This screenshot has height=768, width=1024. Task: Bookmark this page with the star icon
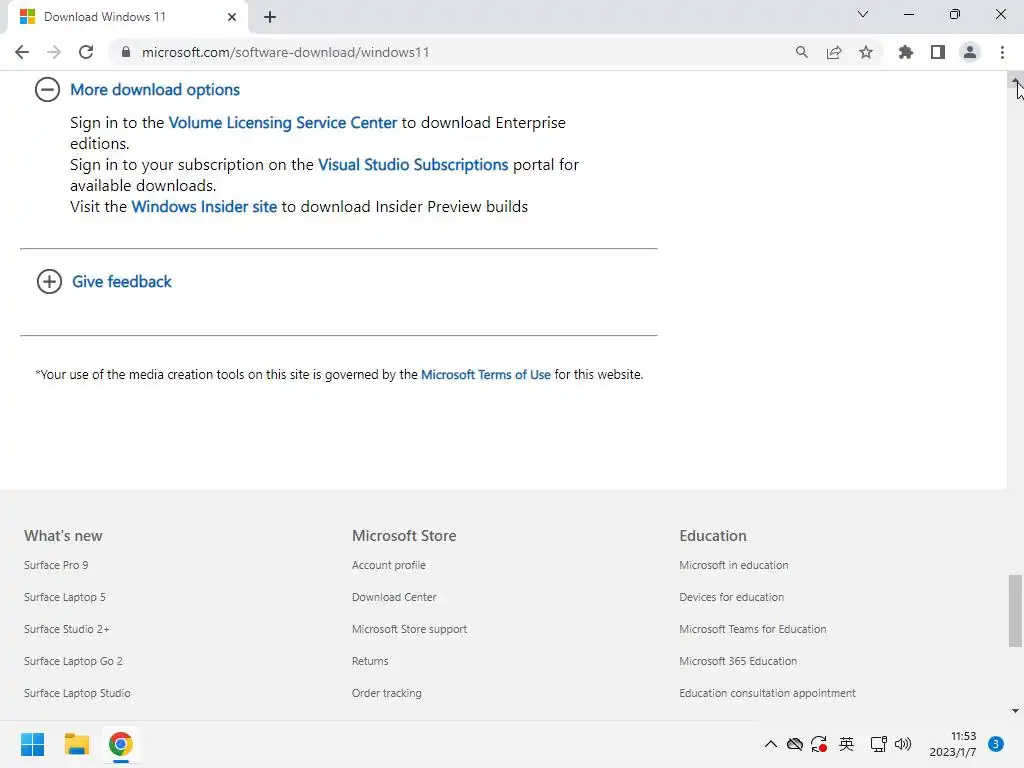(x=866, y=52)
